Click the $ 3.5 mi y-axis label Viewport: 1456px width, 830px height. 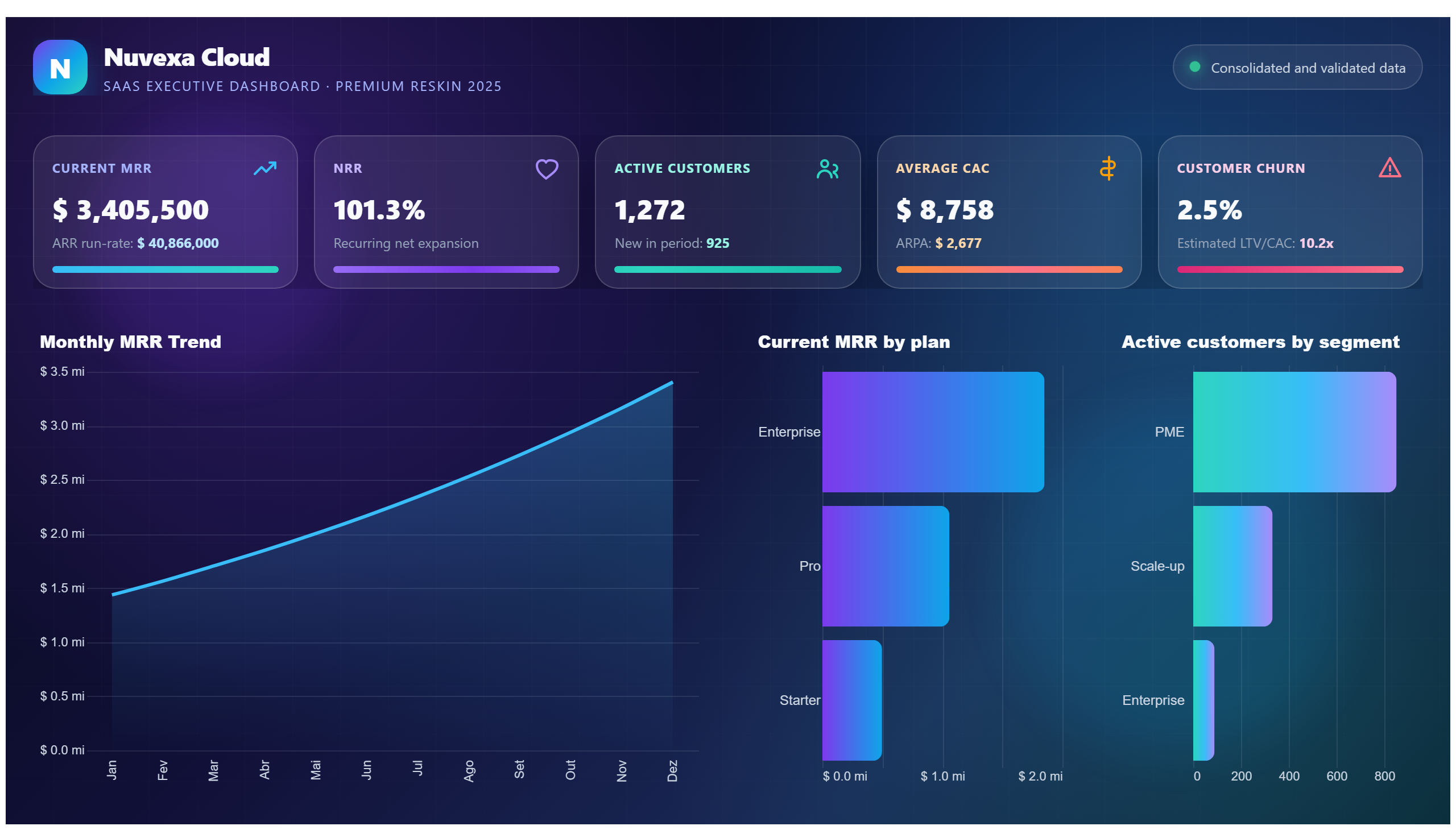(x=62, y=372)
